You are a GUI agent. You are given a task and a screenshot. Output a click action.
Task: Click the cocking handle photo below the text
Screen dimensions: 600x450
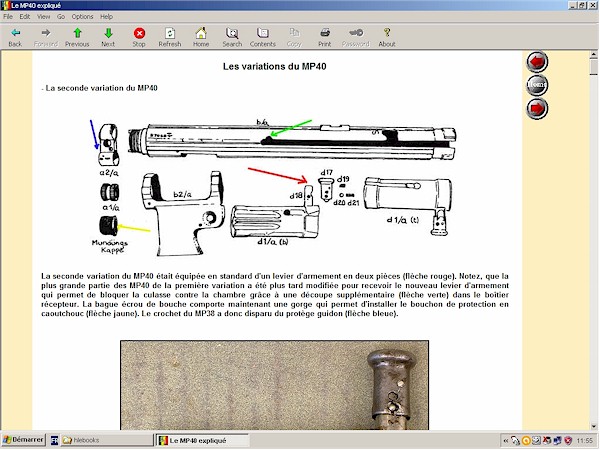274,385
